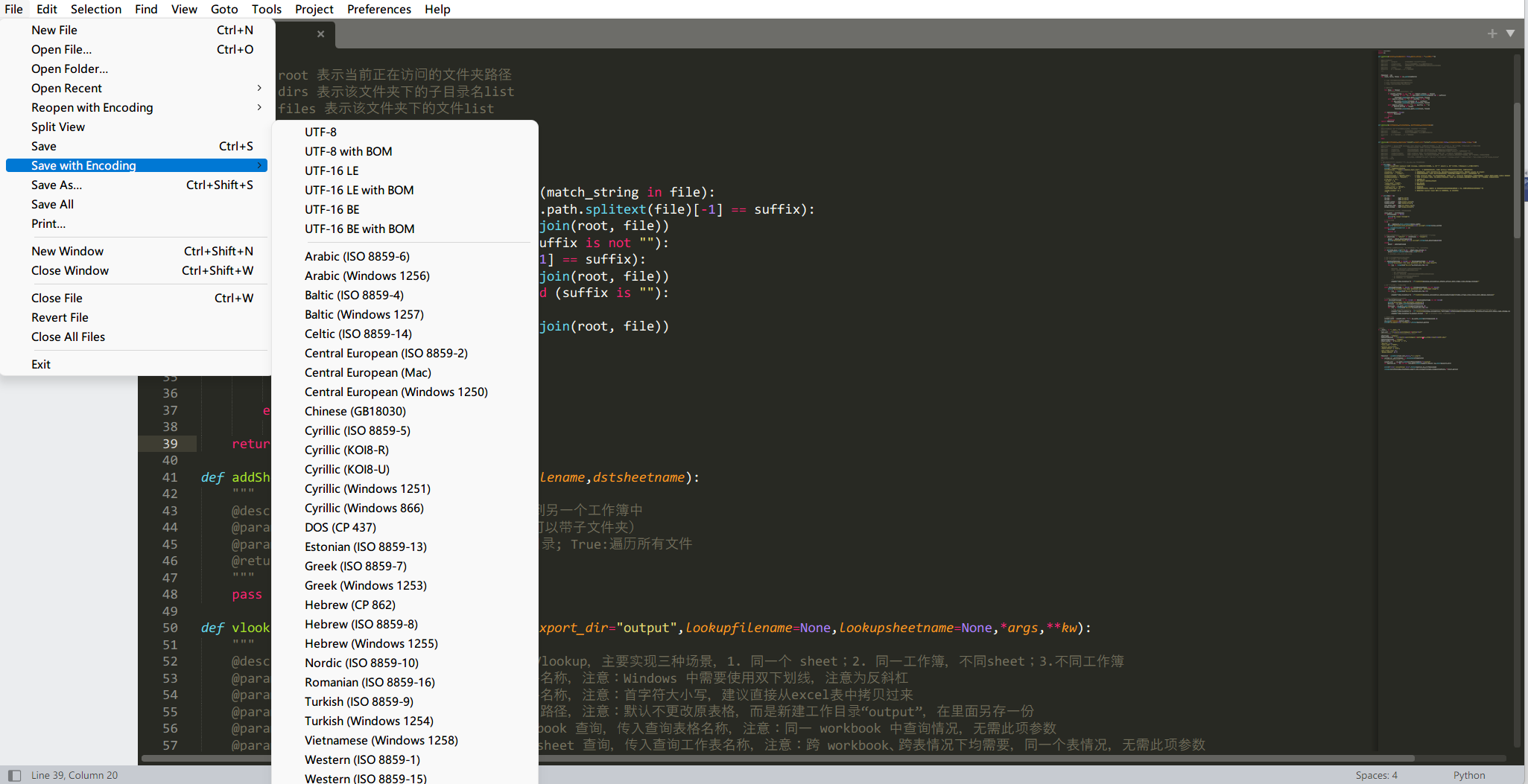Open the Project menu

tap(314, 9)
